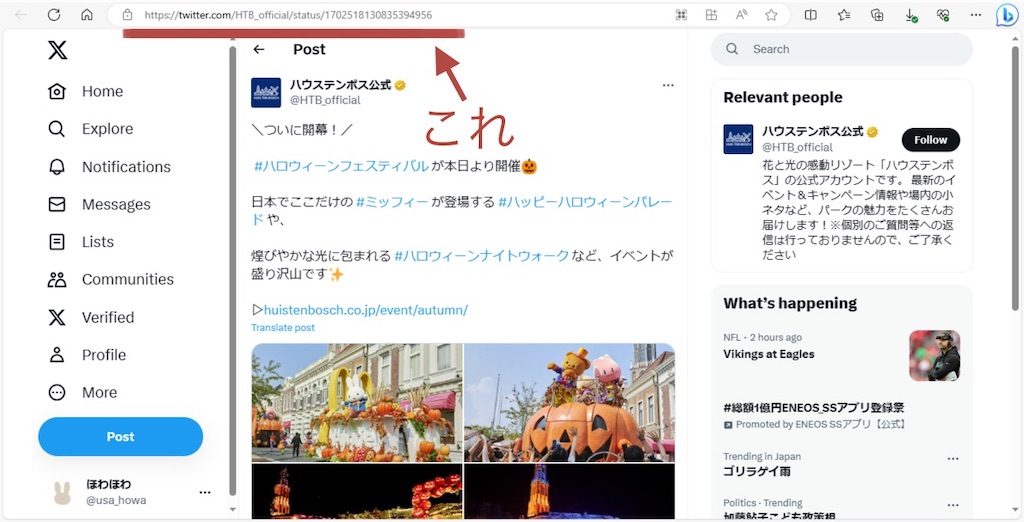This screenshot has height=522, width=1024.
Task: Click the apps grid icon in address bar
Action: click(x=711, y=15)
